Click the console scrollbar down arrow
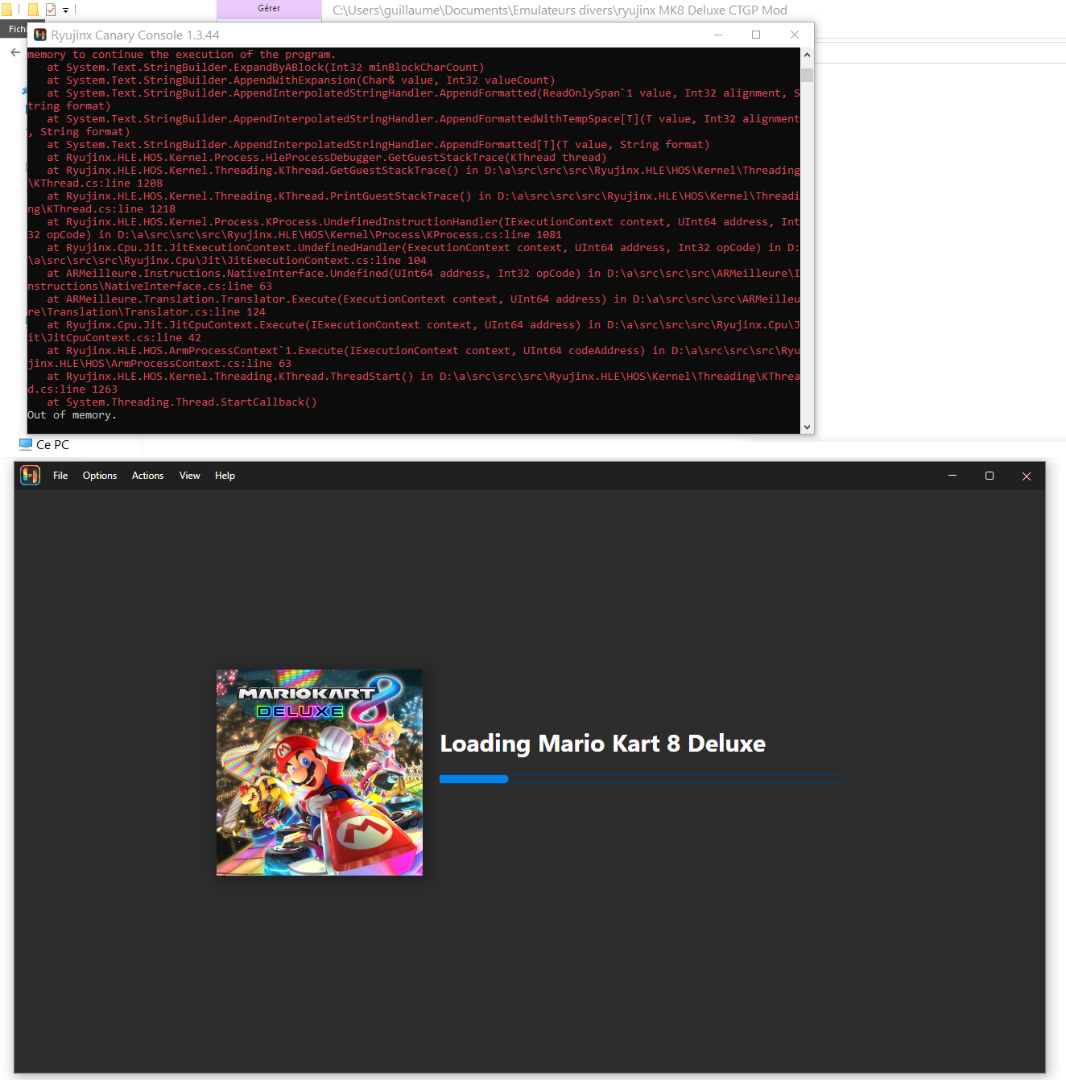1066x1080 pixels. coord(807,427)
